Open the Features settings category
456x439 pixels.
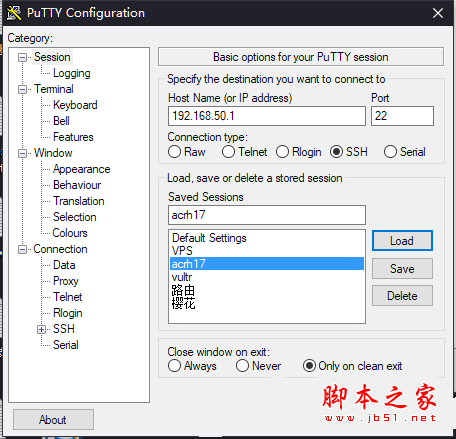(73, 137)
